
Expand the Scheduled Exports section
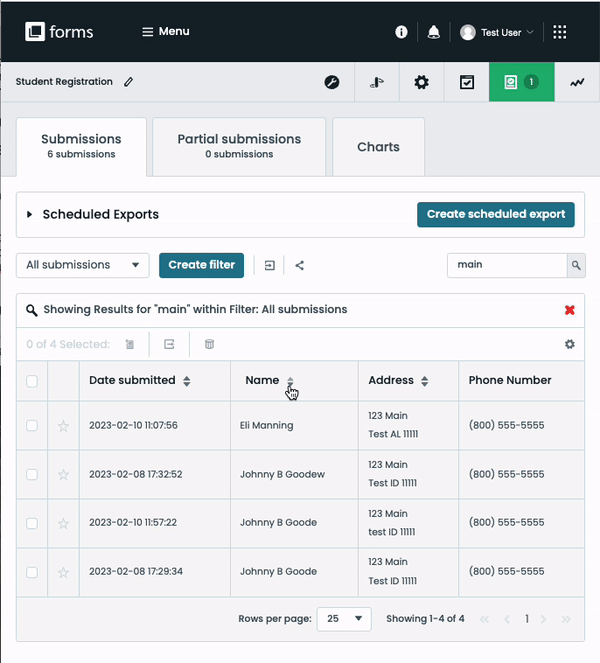click(x=30, y=214)
